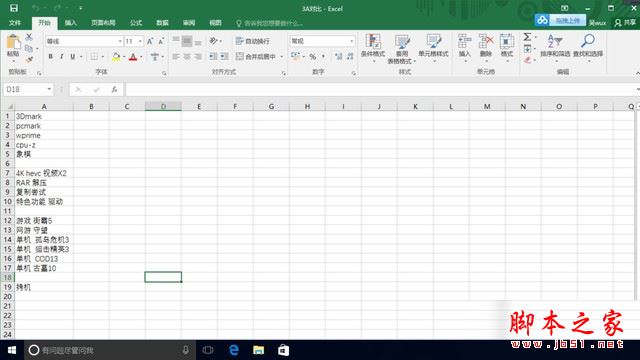Image resolution: width=640 pixels, height=360 pixels.
Task: Click the Tell Me search box
Action: click(270, 23)
